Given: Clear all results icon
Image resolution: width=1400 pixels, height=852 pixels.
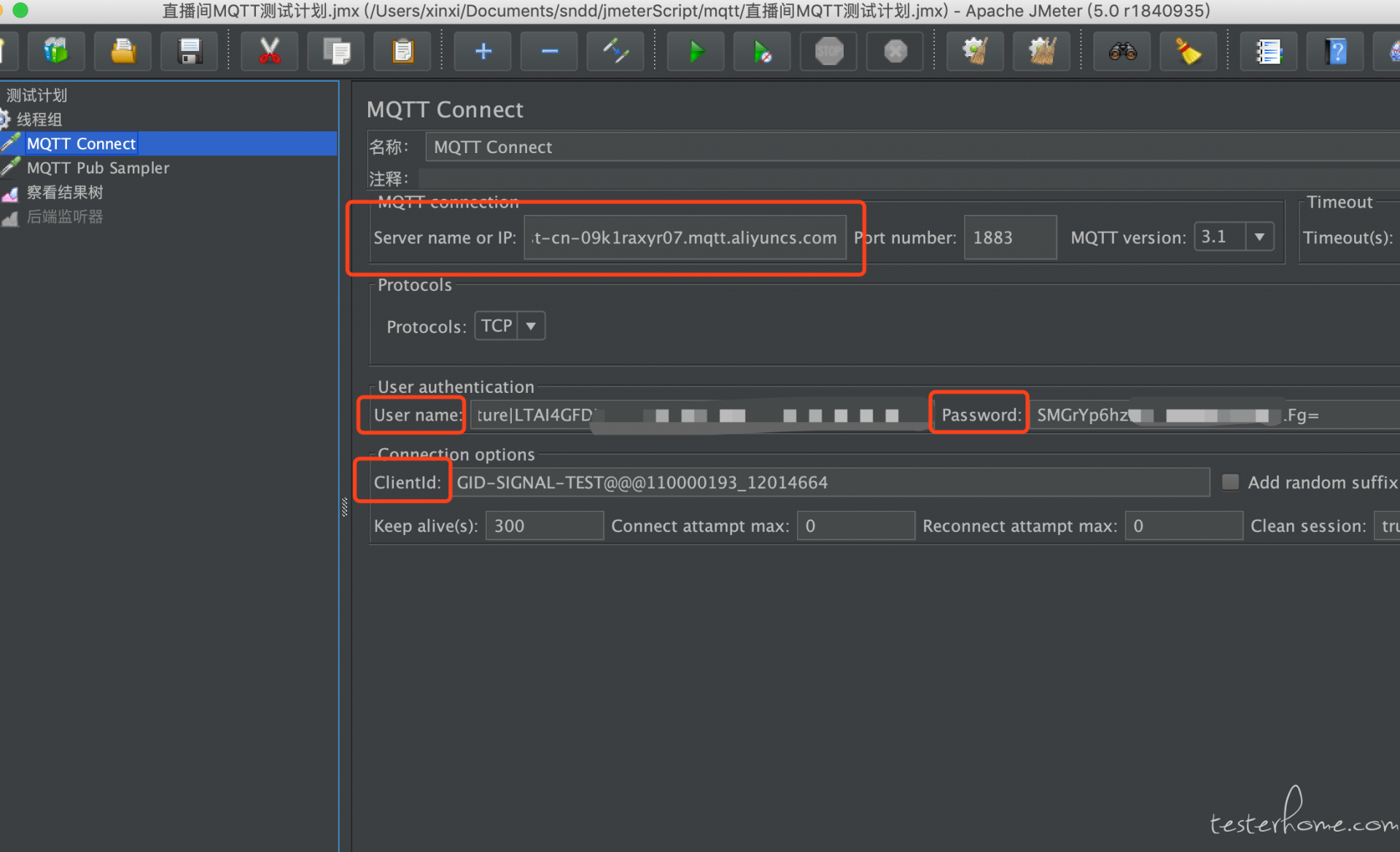Looking at the screenshot, I should [x=1041, y=51].
